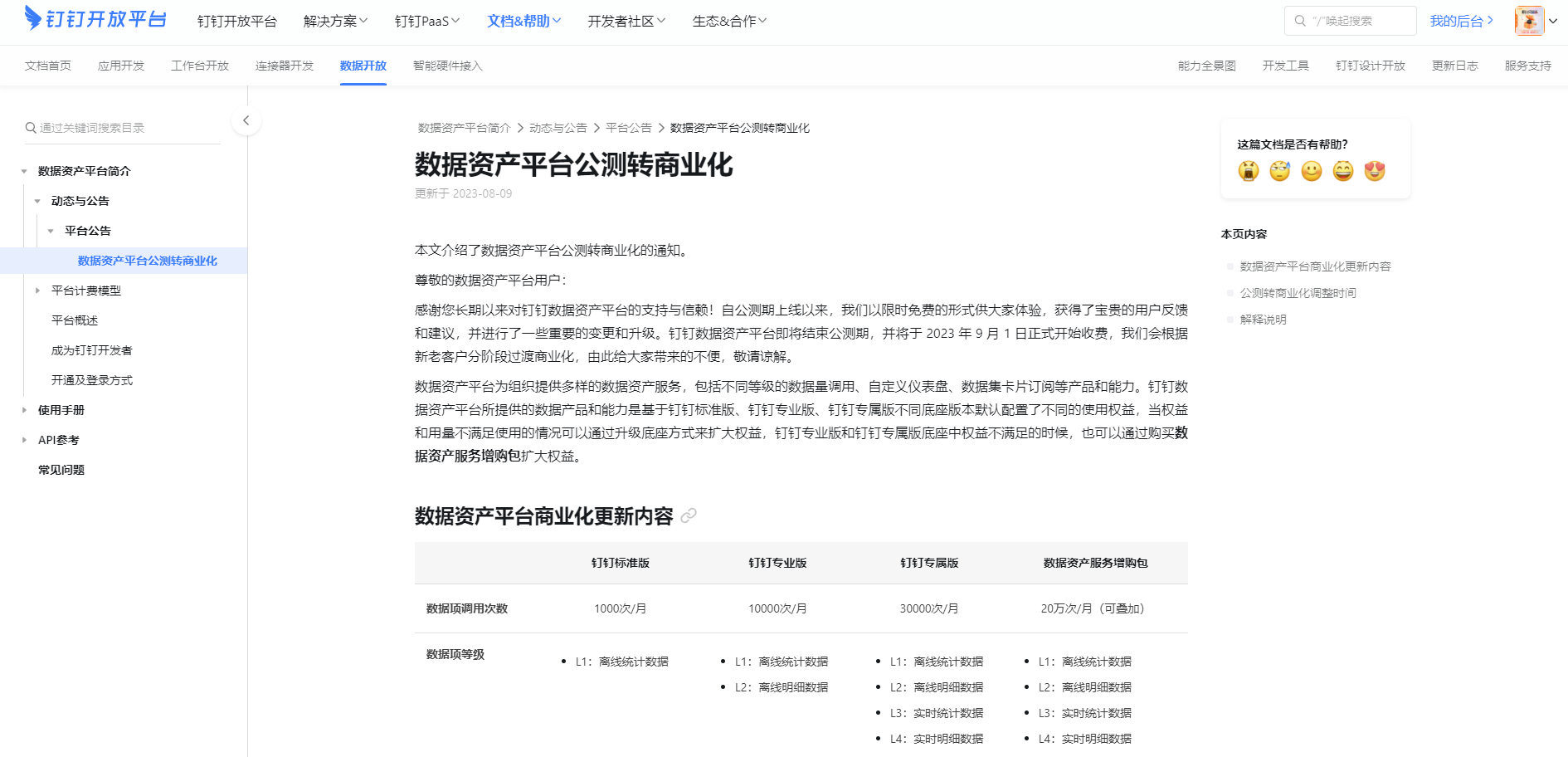Expand the account dropdown arrow next to avatar
This screenshot has width=1568, height=757.
click(x=1553, y=21)
